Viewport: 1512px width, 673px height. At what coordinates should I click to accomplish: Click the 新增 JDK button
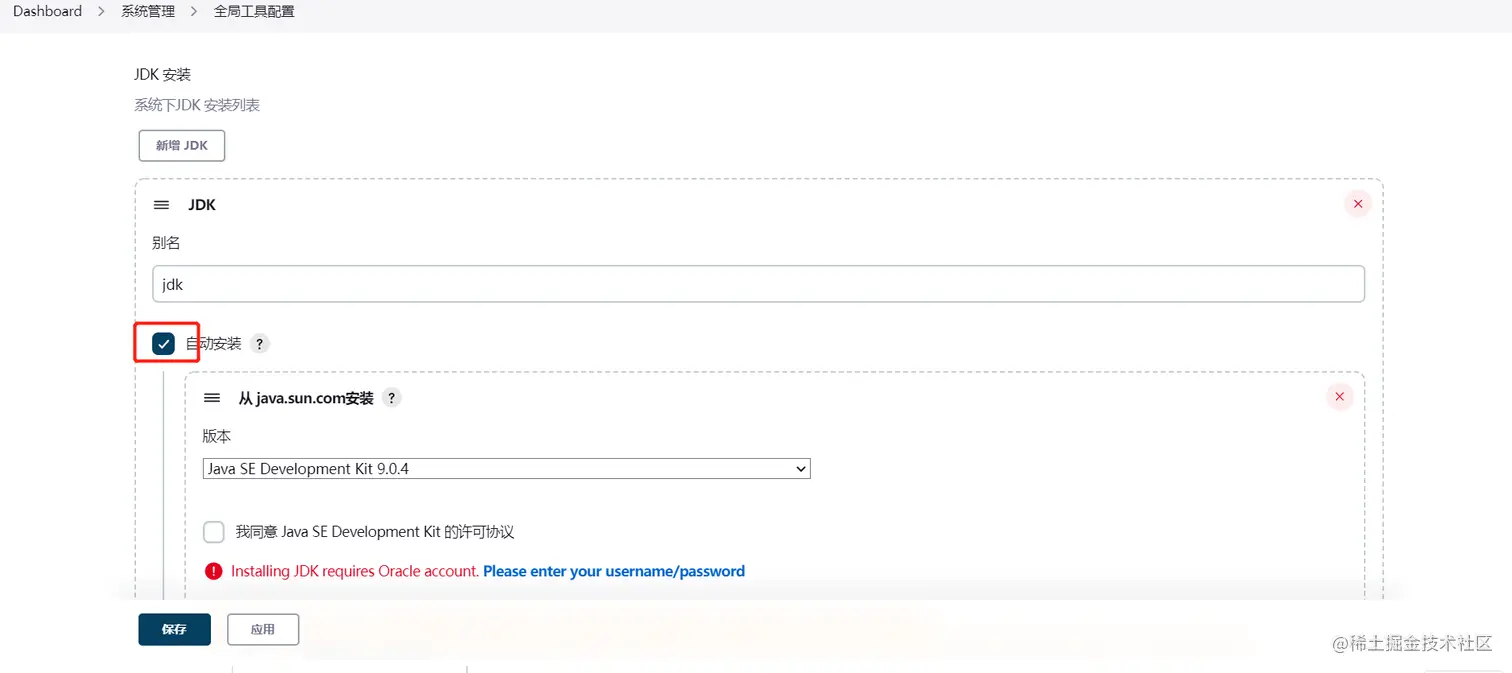point(182,145)
